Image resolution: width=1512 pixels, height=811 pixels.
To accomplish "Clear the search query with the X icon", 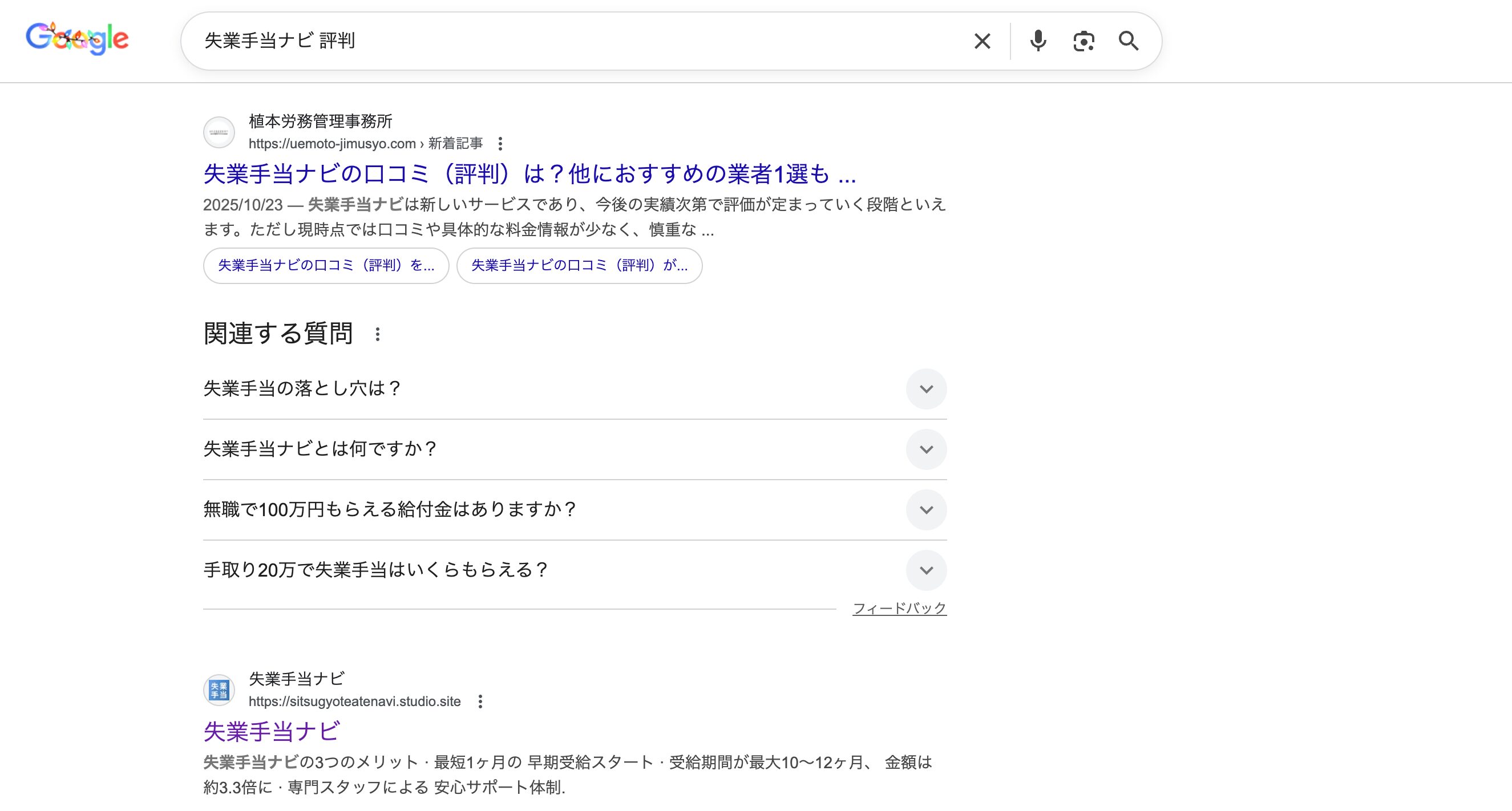I will [982, 41].
